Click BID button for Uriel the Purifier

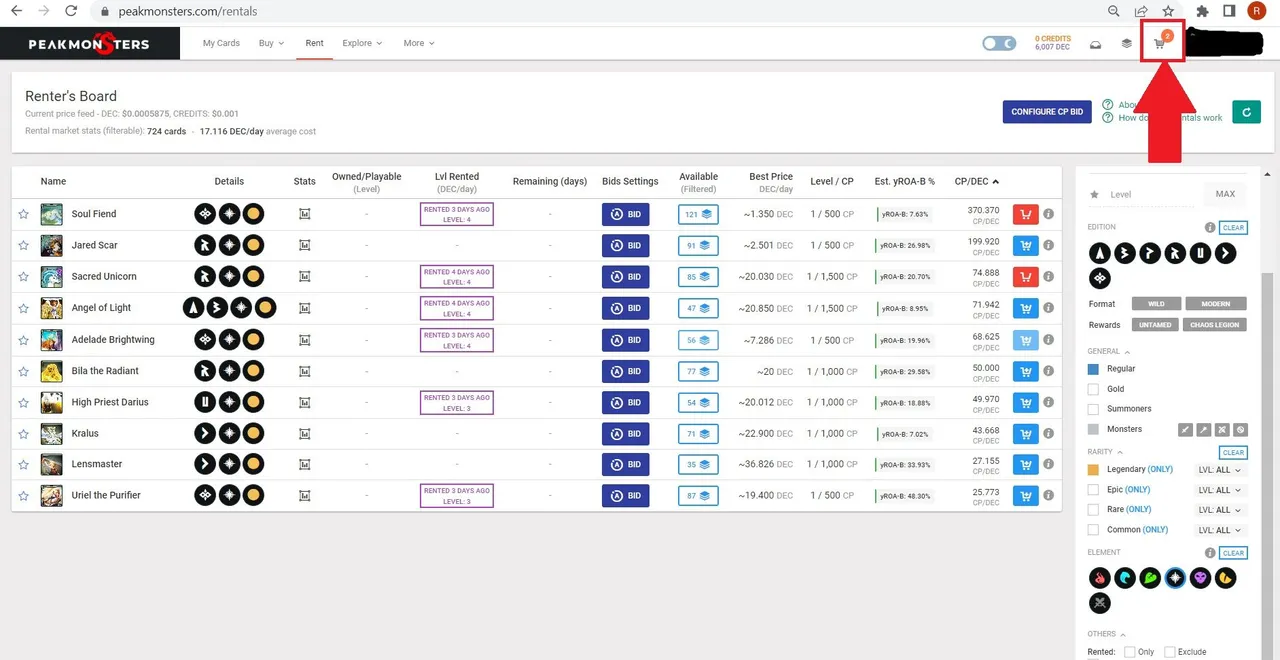coord(626,496)
